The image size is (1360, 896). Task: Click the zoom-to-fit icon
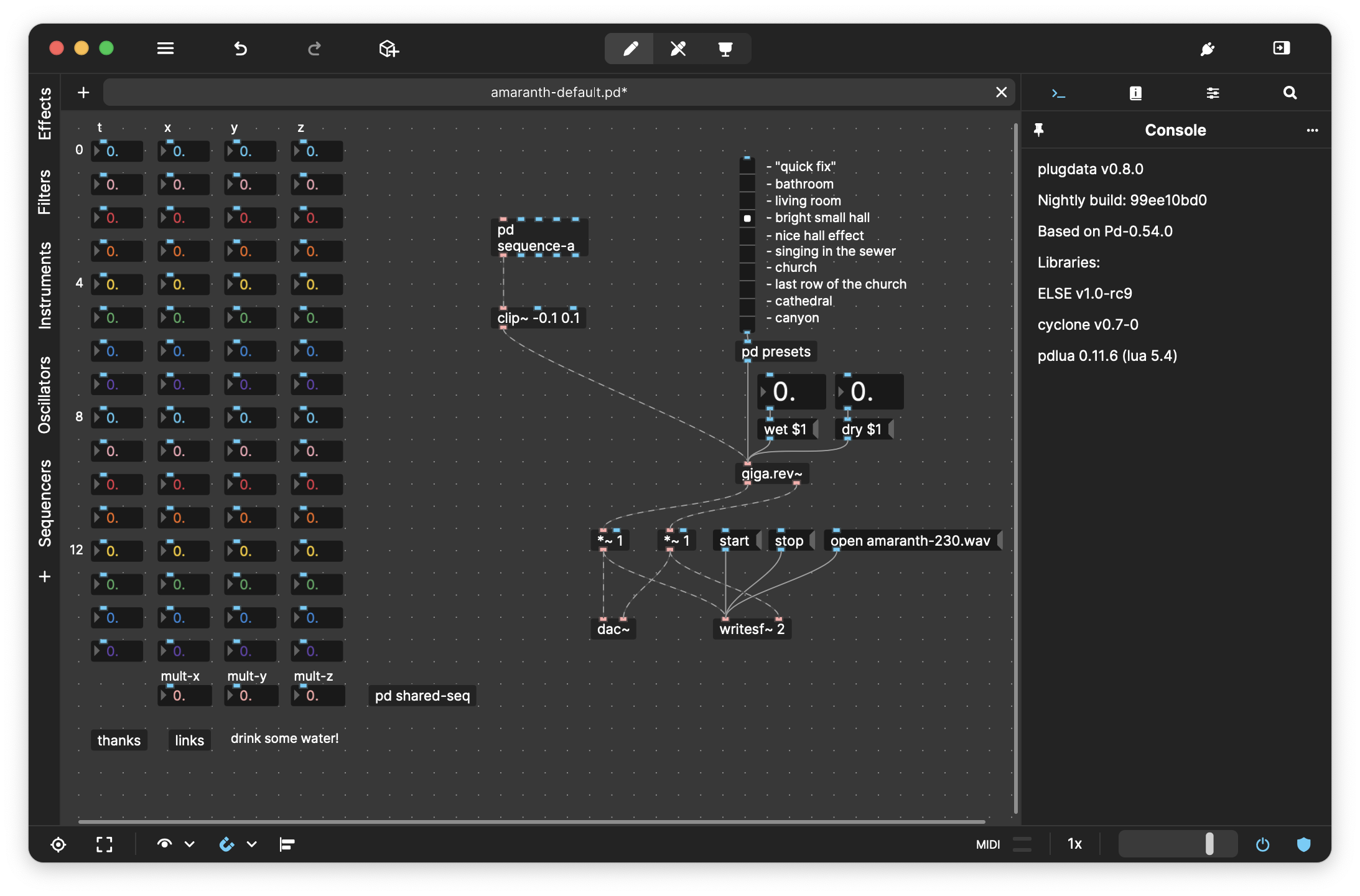(105, 844)
